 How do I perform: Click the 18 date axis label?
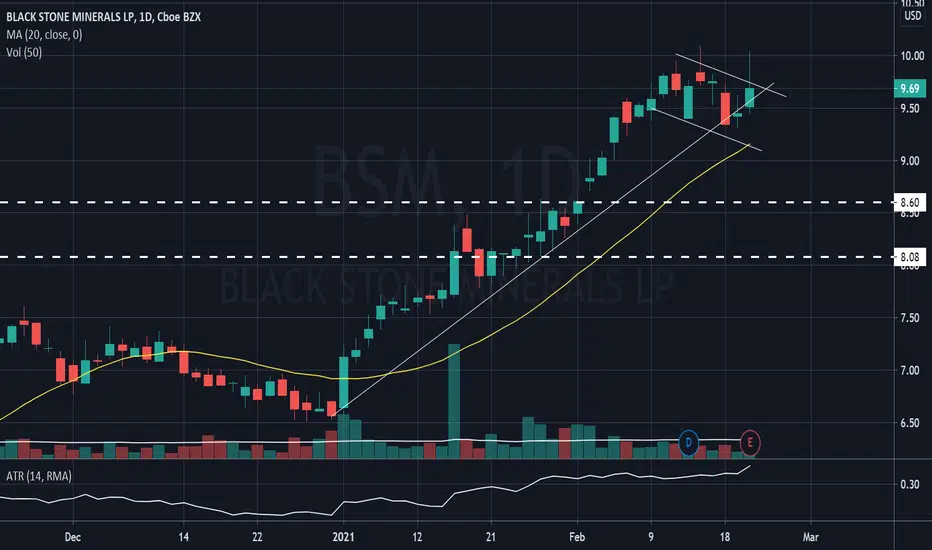pyautogui.click(x=725, y=537)
